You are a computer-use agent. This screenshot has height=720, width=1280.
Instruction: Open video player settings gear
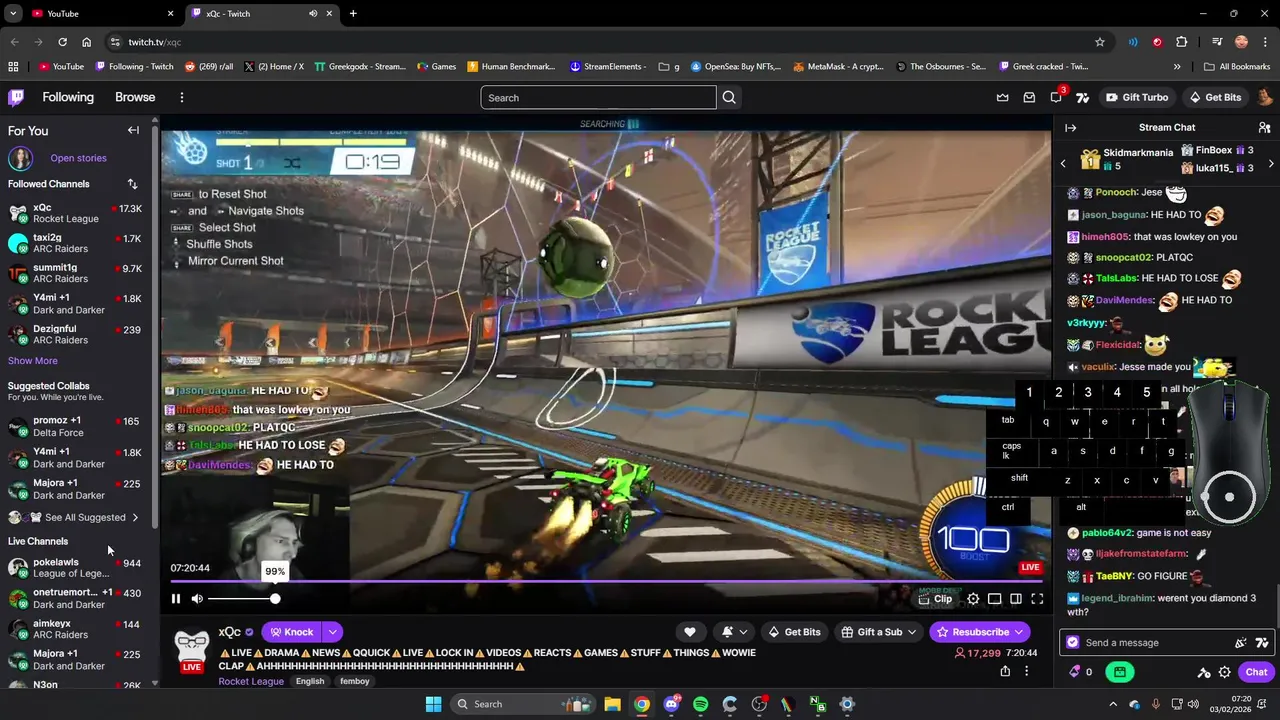point(973,599)
